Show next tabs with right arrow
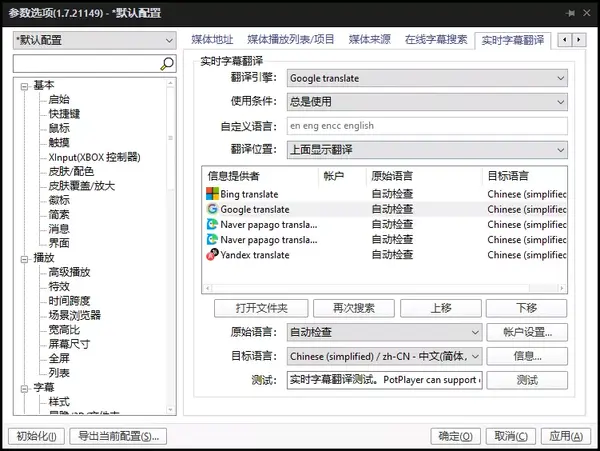The image size is (600, 451). (579, 39)
